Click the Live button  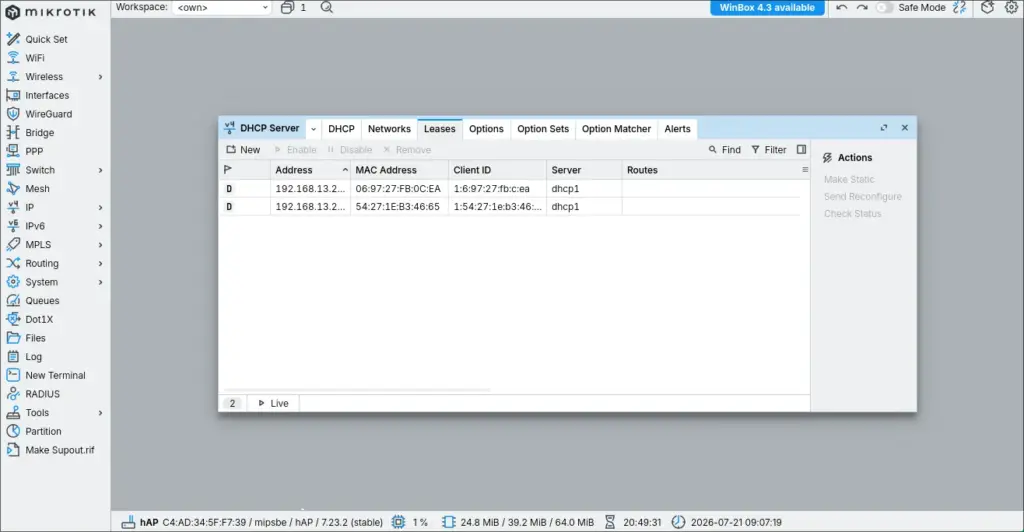(x=273, y=403)
